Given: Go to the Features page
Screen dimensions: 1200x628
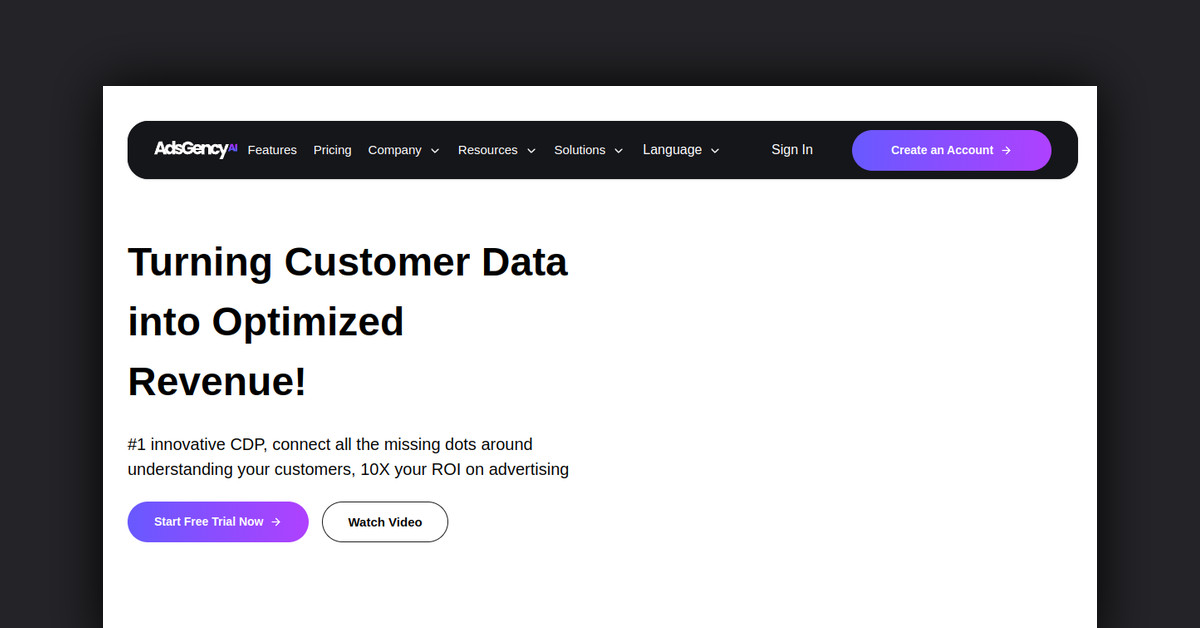Looking at the screenshot, I should coord(272,150).
